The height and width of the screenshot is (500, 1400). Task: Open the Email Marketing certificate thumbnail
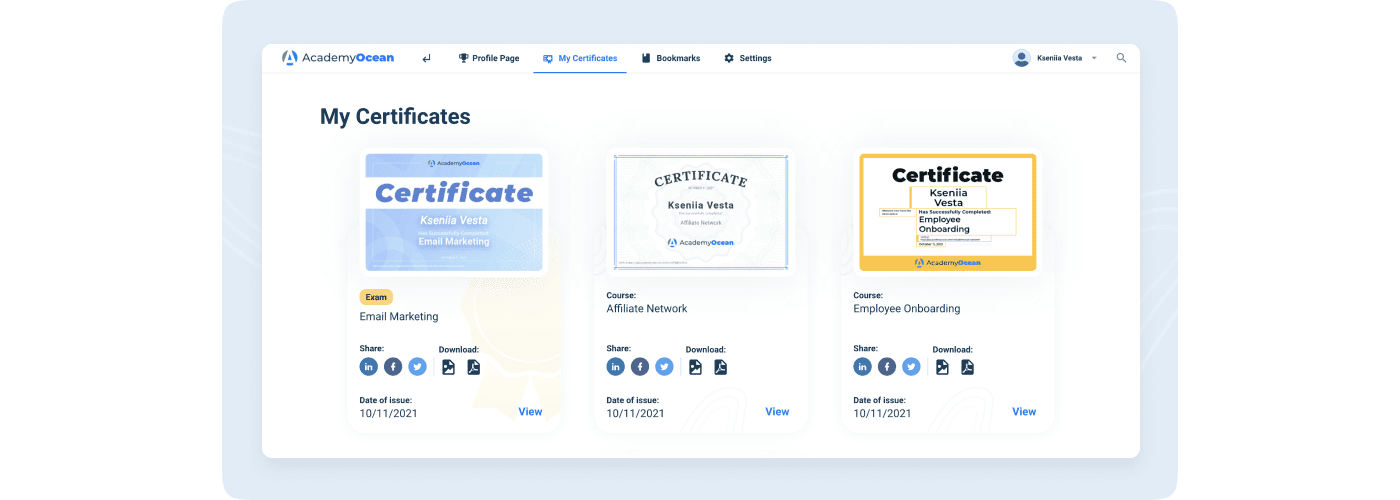pos(454,212)
